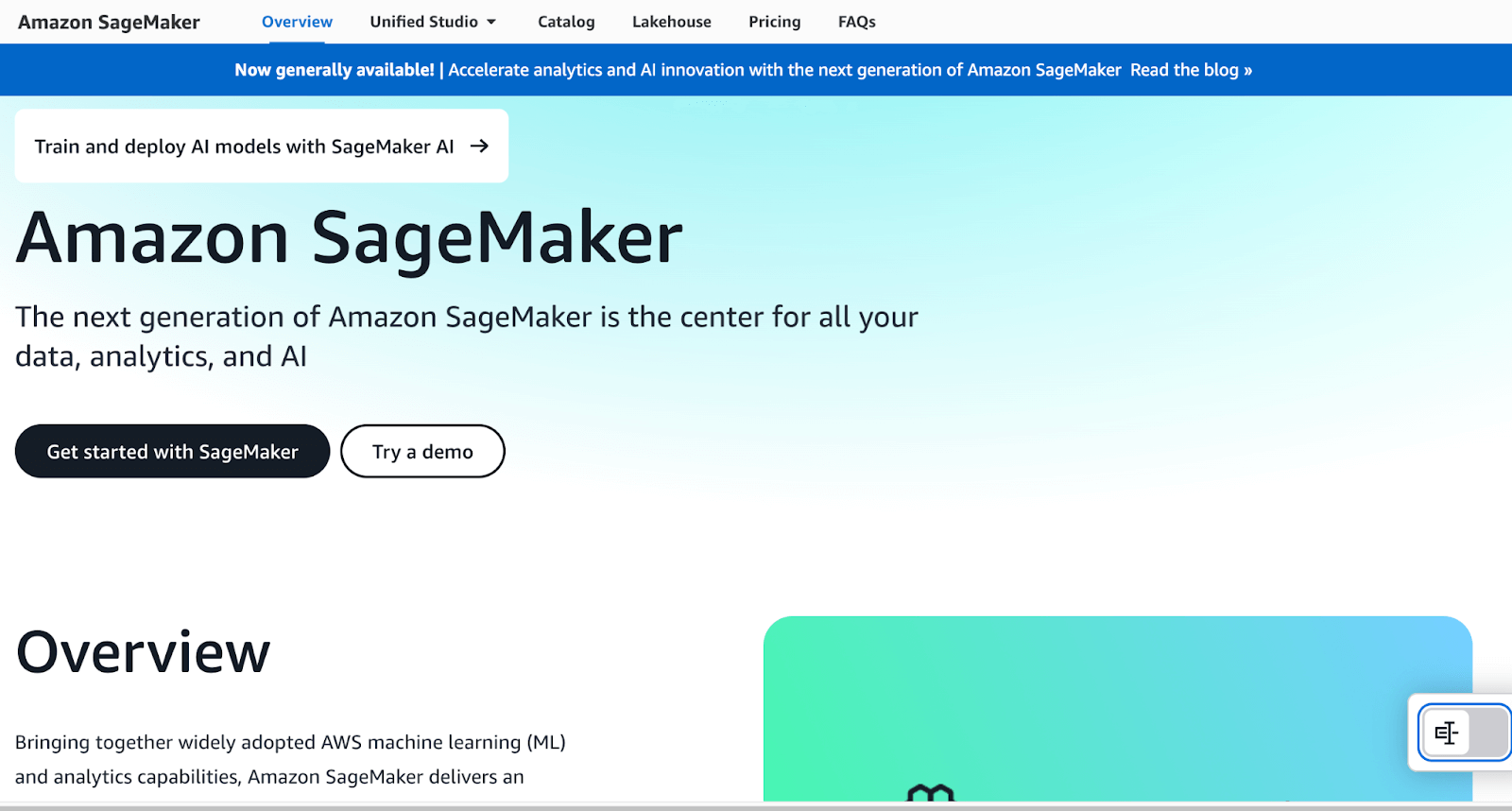Click the green gradient overview image
This screenshot has width=1512, height=811.
[1117, 699]
